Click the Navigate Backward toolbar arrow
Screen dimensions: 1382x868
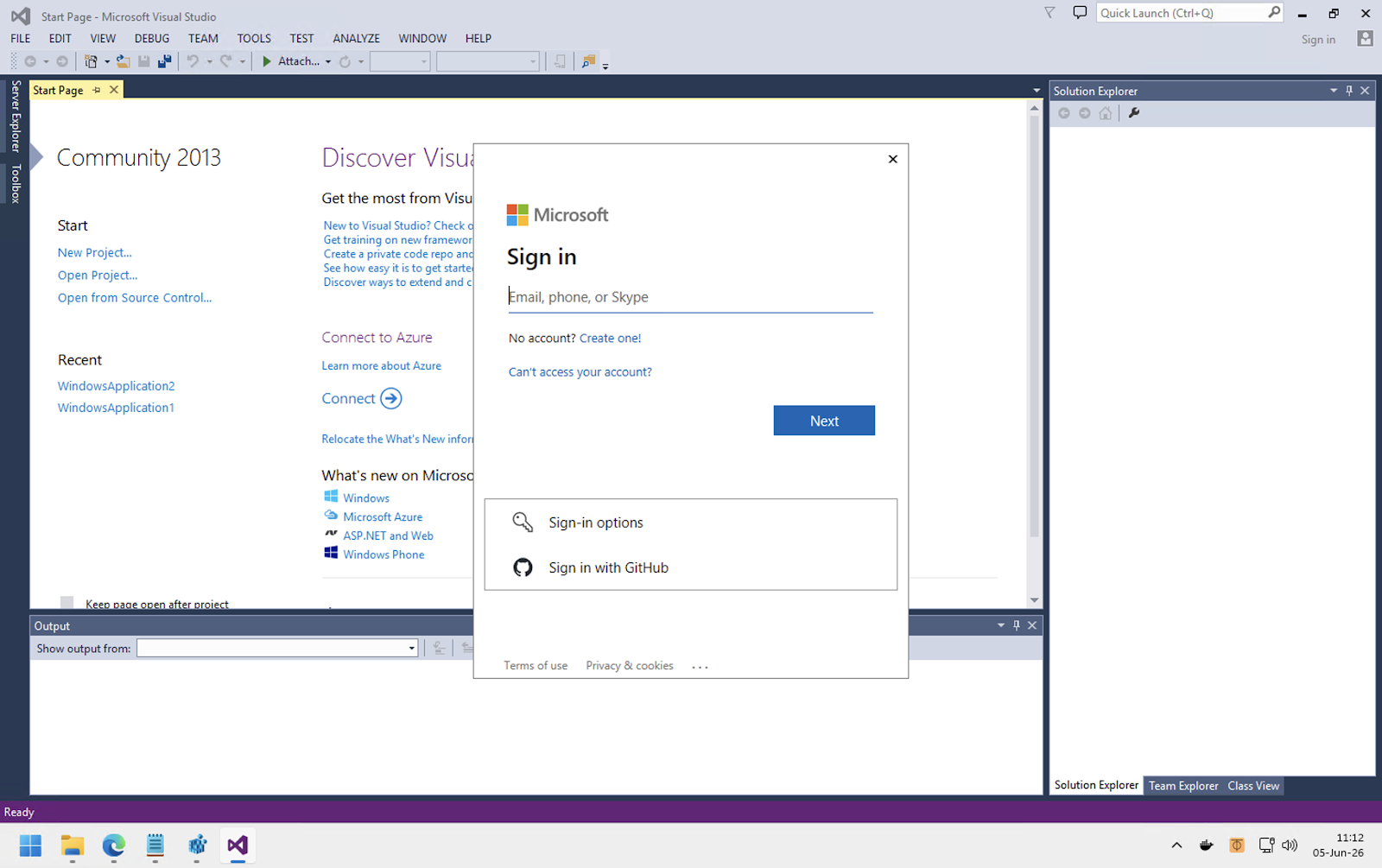(30, 61)
